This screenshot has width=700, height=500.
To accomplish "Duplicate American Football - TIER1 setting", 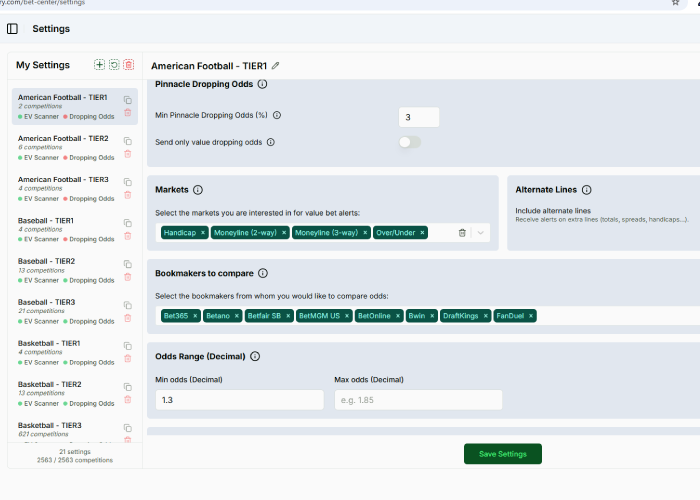I will click(x=128, y=100).
